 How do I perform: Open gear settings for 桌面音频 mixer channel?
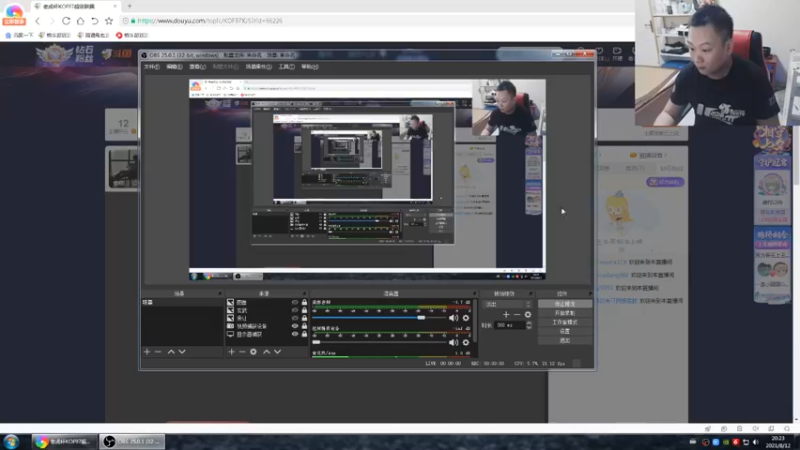coord(466,318)
